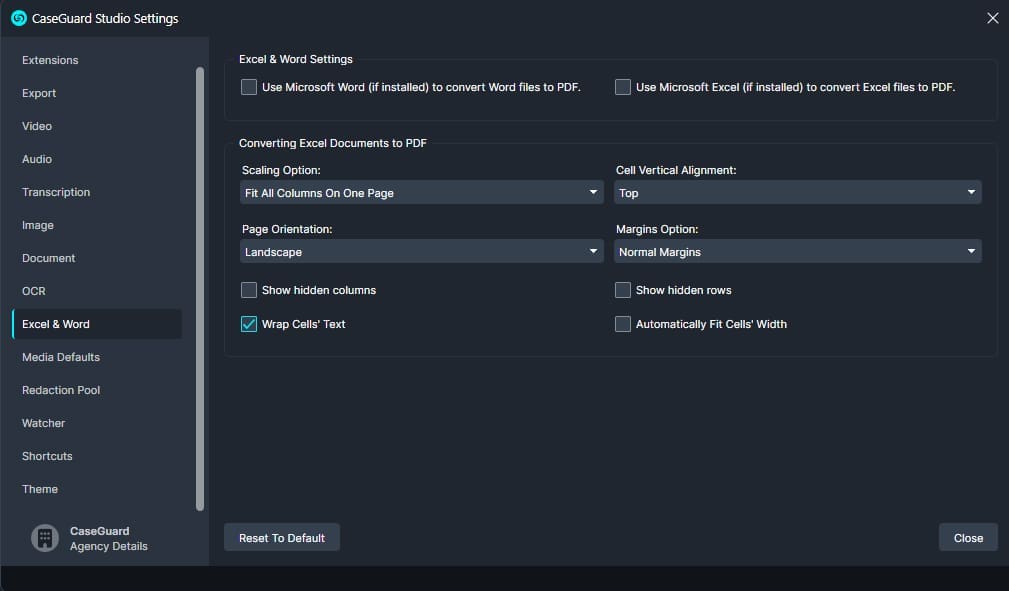Open the Redaction Pool settings section

pos(61,390)
